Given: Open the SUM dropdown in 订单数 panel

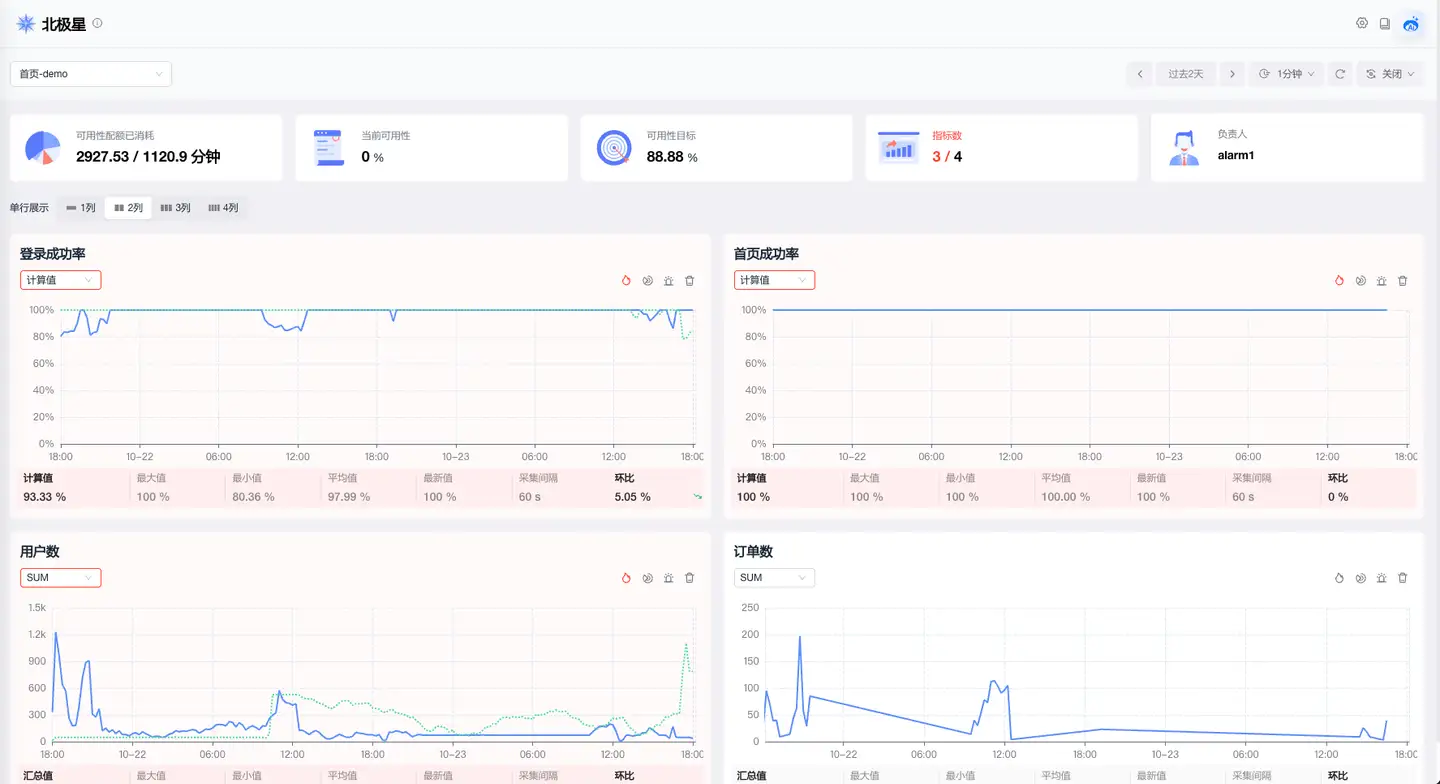Looking at the screenshot, I should (x=774, y=578).
